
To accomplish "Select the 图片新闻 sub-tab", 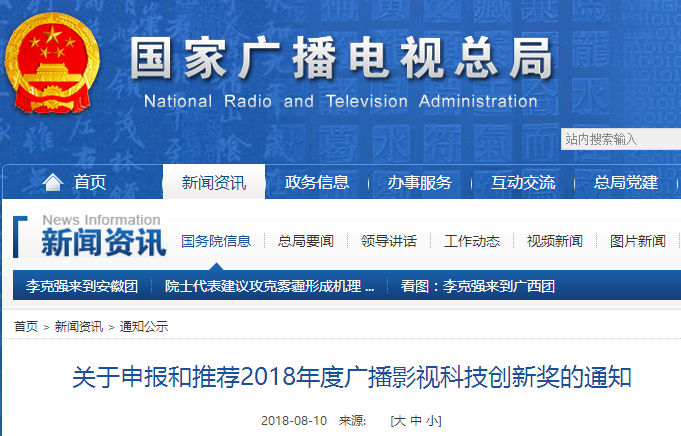I will click(638, 241).
